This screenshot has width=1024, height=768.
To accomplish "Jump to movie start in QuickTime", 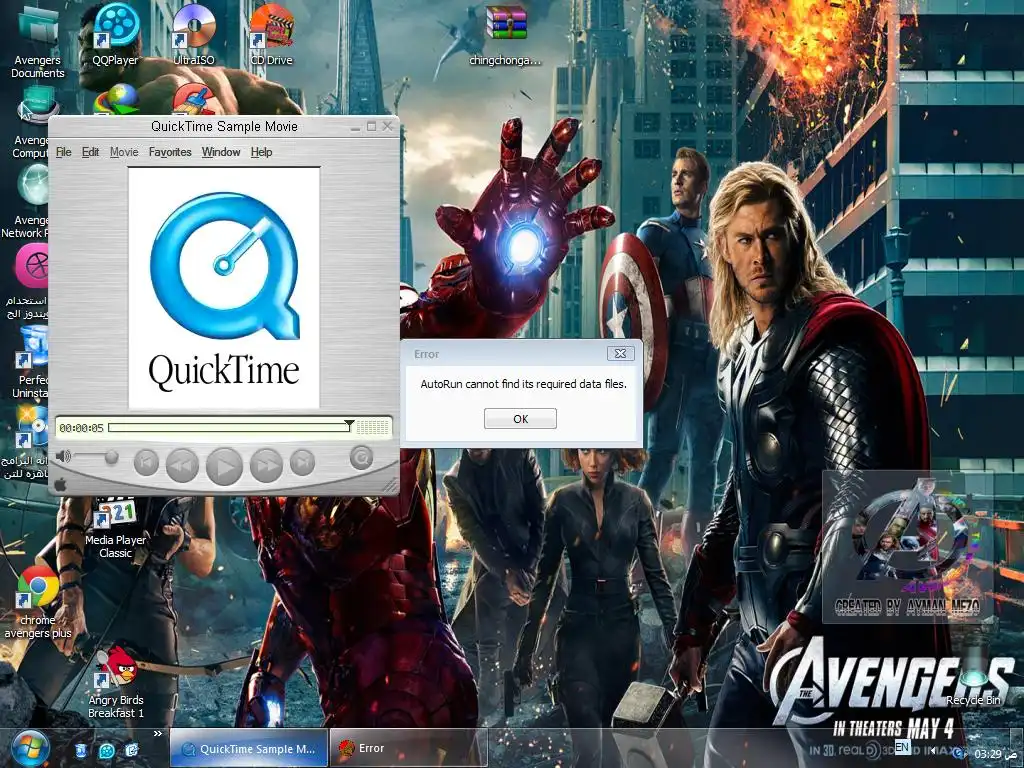I will [x=146, y=463].
